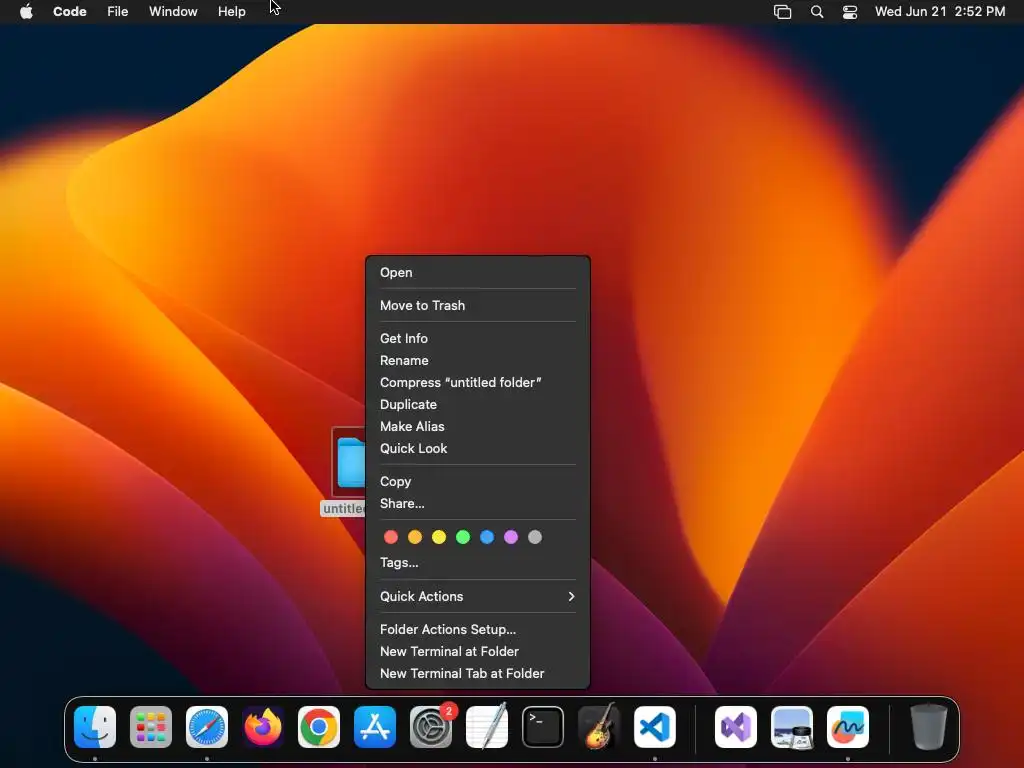
Task: Open Tags... from the context menu
Action: (477, 562)
